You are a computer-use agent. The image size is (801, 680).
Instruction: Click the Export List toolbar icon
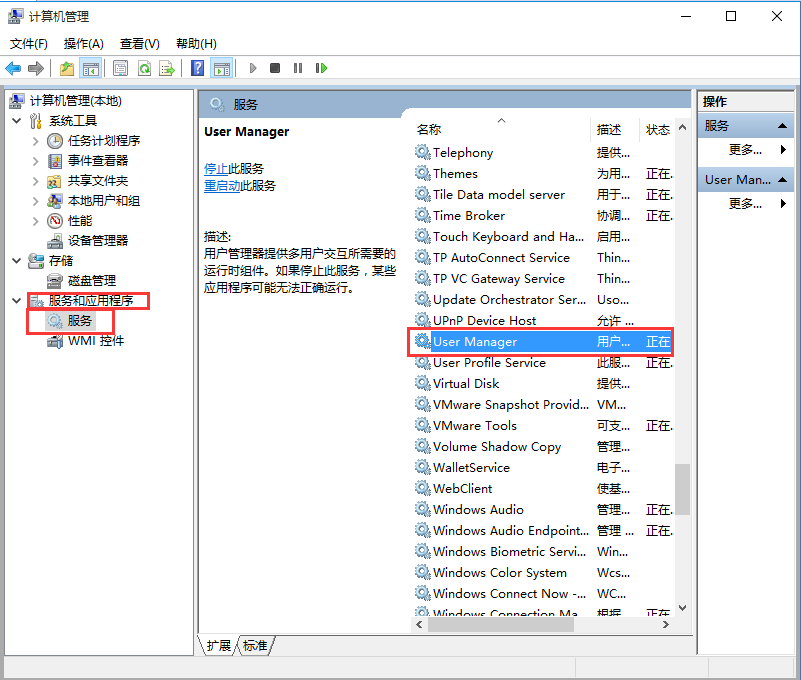pos(167,68)
